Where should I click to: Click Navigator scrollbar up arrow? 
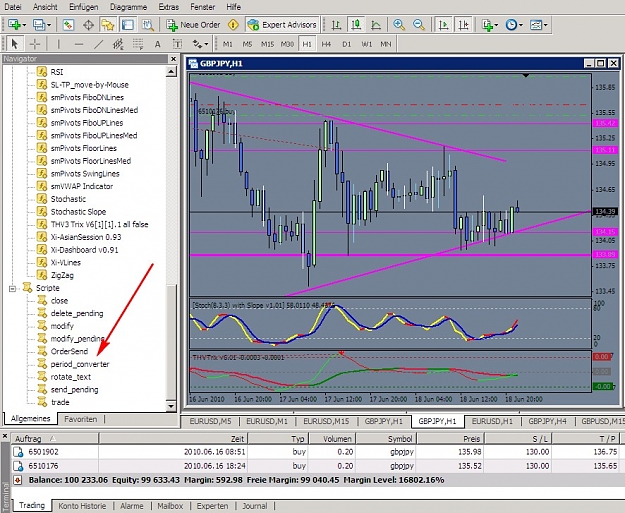pos(171,72)
